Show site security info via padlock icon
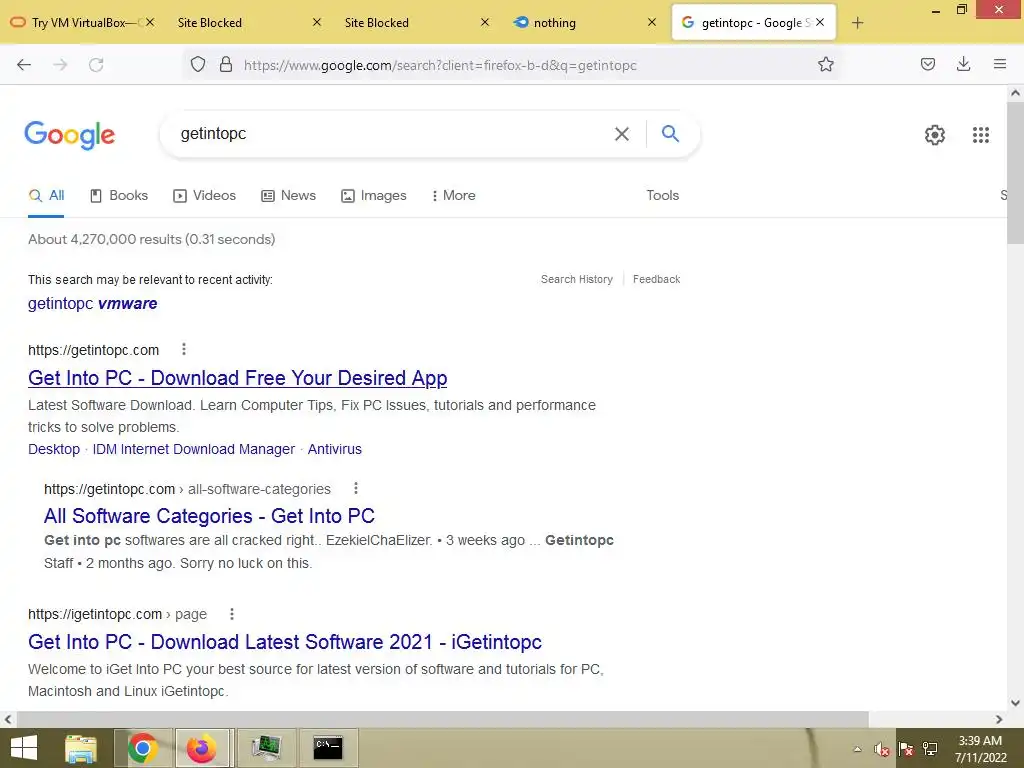The height and width of the screenshot is (768, 1024). [x=226, y=64]
